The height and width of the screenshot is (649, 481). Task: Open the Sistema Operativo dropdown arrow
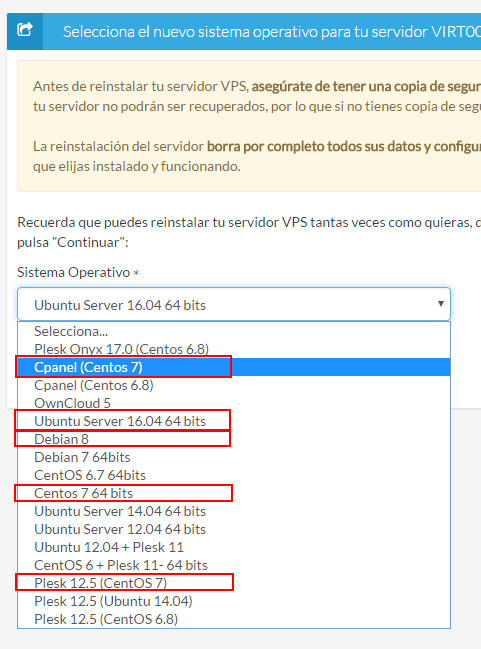coord(441,304)
